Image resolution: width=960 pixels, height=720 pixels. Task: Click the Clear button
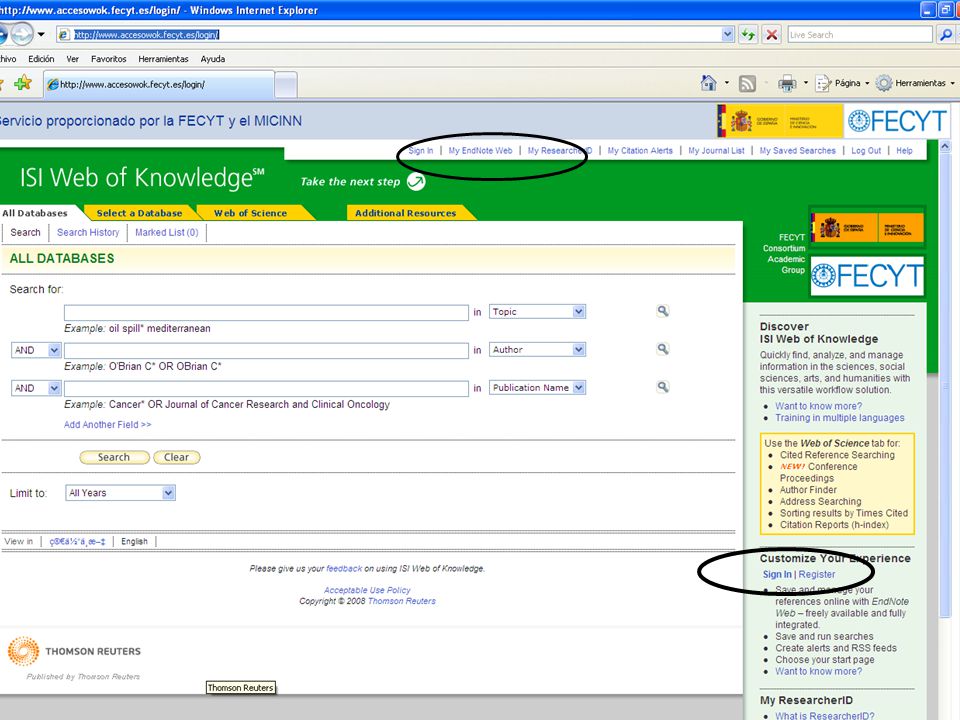(176, 457)
